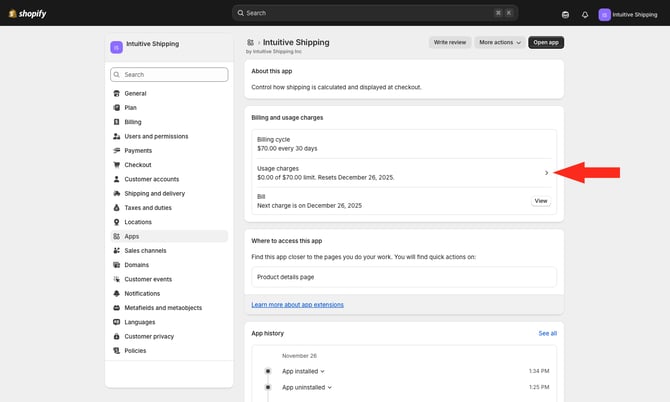Click the Checkout cart icon

pyautogui.click(x=116, y=165)
